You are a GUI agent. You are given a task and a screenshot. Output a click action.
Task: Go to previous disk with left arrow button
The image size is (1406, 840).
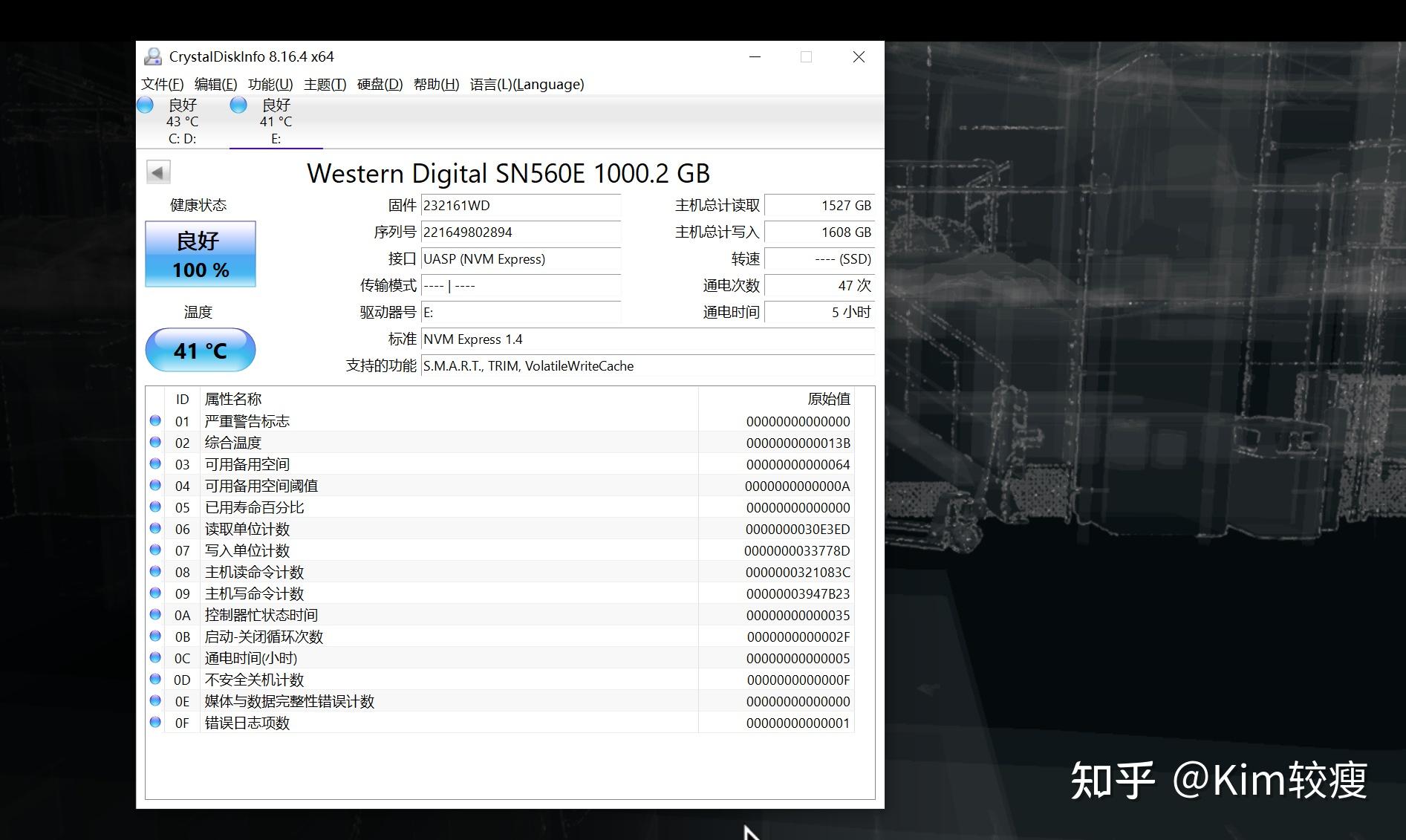158,172
